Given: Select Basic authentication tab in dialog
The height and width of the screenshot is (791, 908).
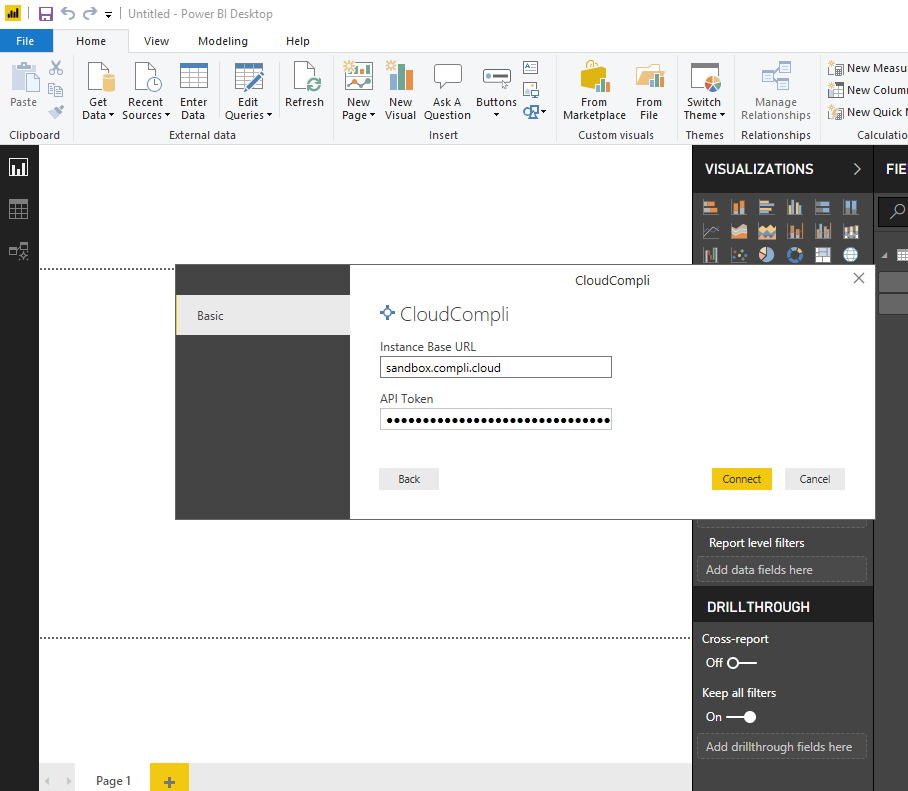Looking at the screenshot, I should [x=263, y=316].
